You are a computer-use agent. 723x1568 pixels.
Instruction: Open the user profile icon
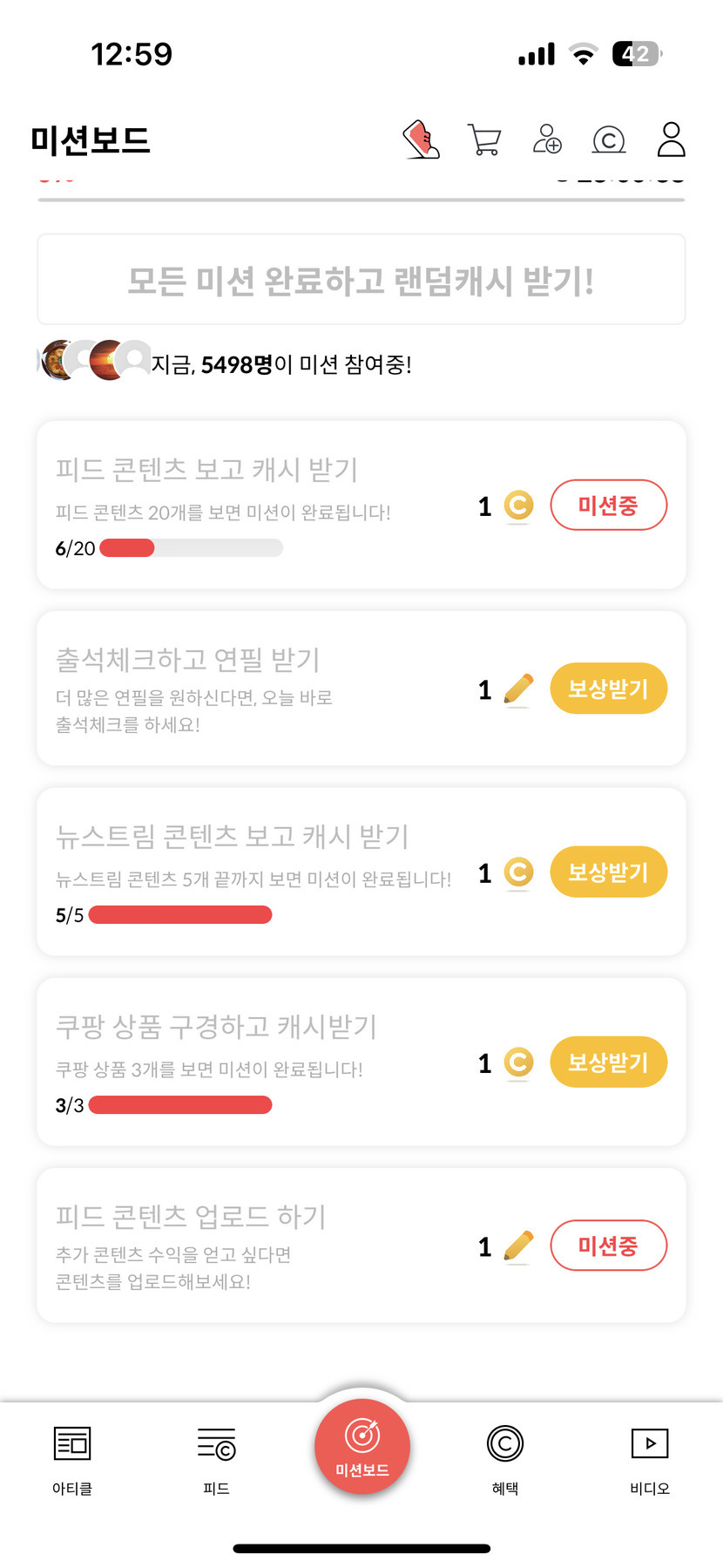click(x=671, y=139)
